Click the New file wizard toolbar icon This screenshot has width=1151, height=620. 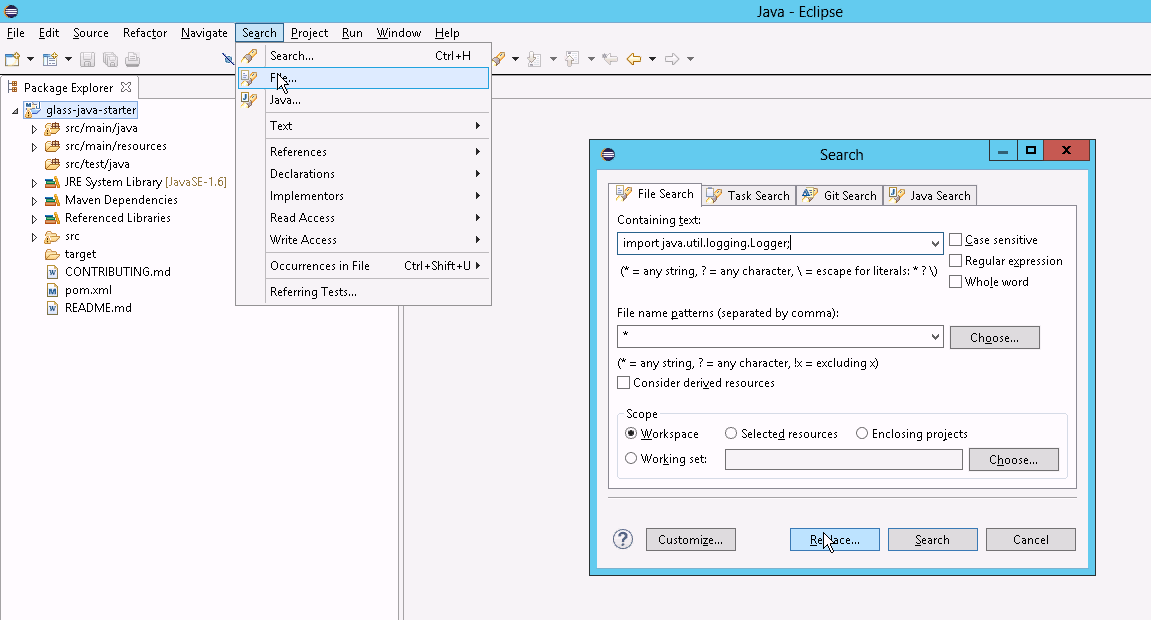(x=13, y=59)
